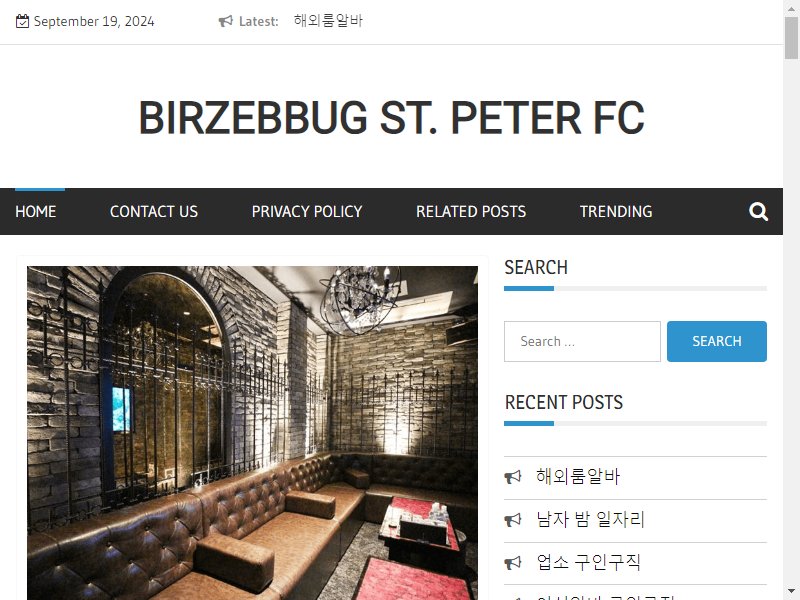Viewport: 800px width, 600px height.
Task: Go to the Home menu item
Action: tap(36, 211)
